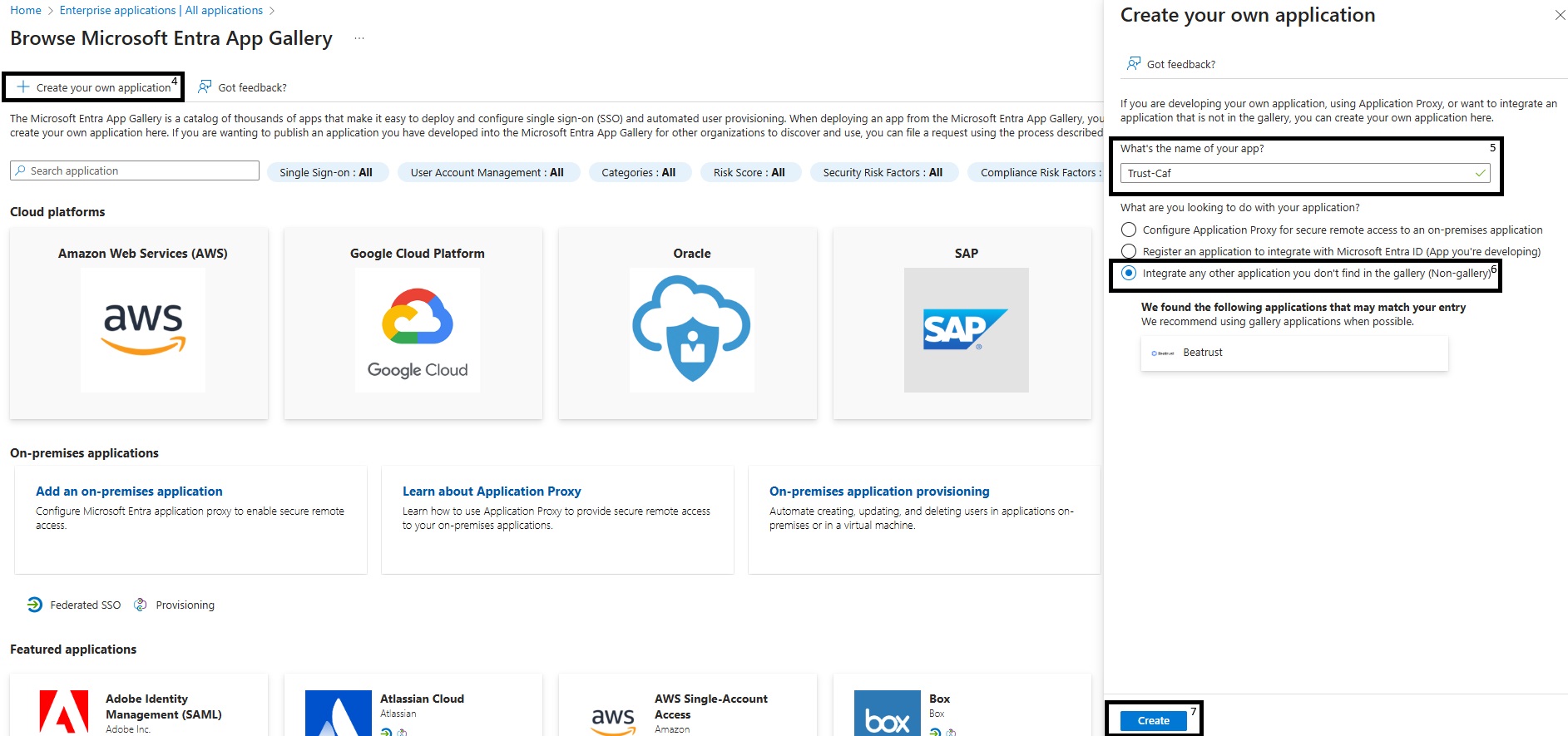Open the Compliance Risk Factors filter

tap(1036, 172)
